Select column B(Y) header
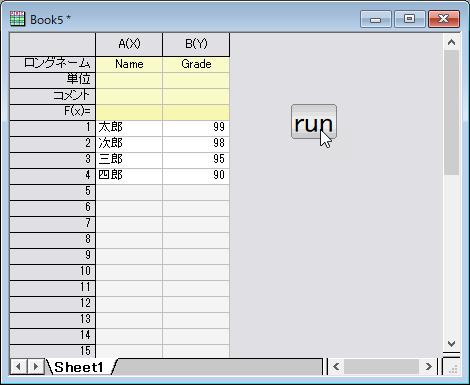The height and width of the screenshot is (385, 470). coord(196,44)
